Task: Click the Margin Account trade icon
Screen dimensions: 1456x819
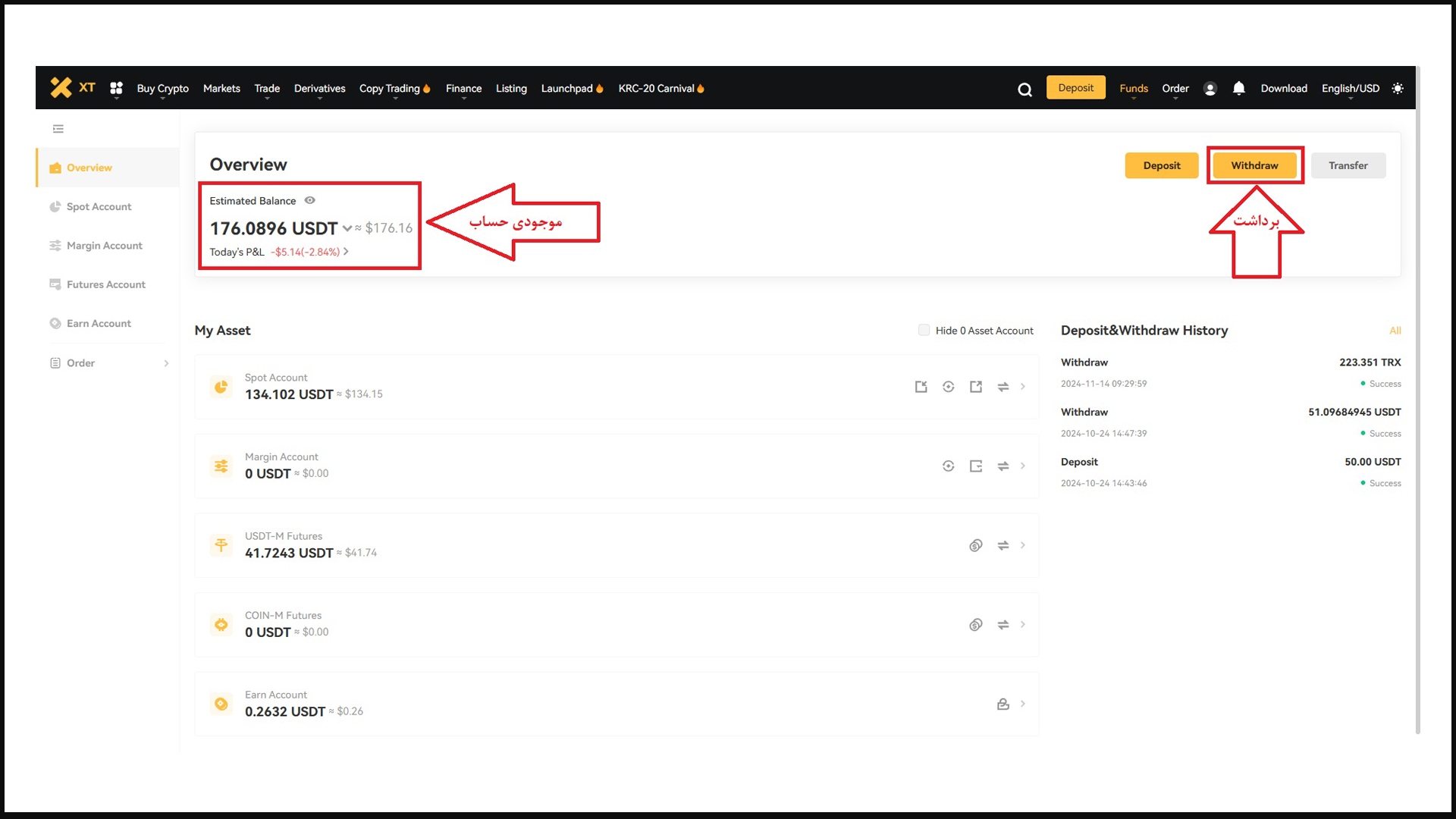Action: tap(948, 466)
